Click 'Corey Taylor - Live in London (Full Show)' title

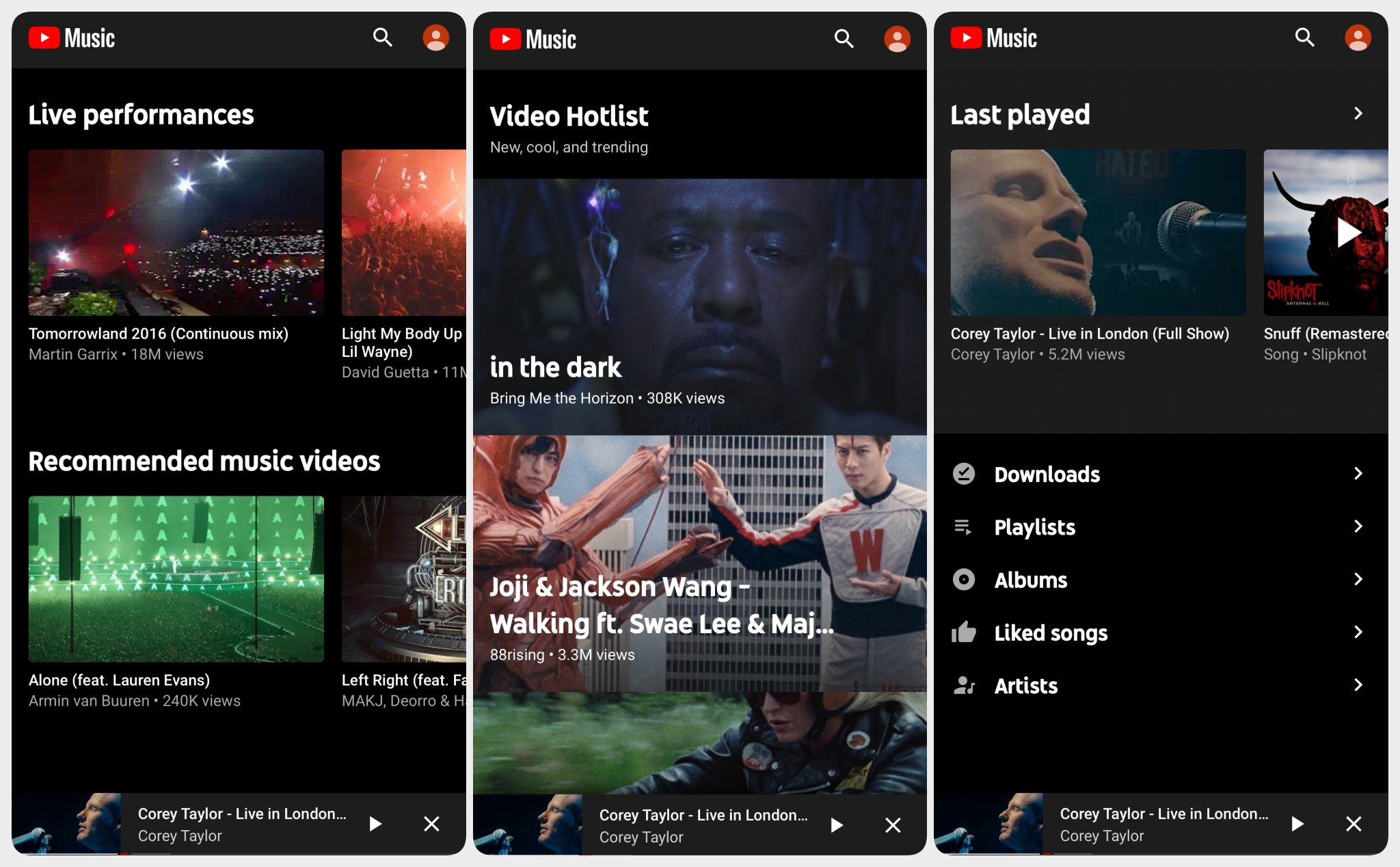click(1090, 334)
